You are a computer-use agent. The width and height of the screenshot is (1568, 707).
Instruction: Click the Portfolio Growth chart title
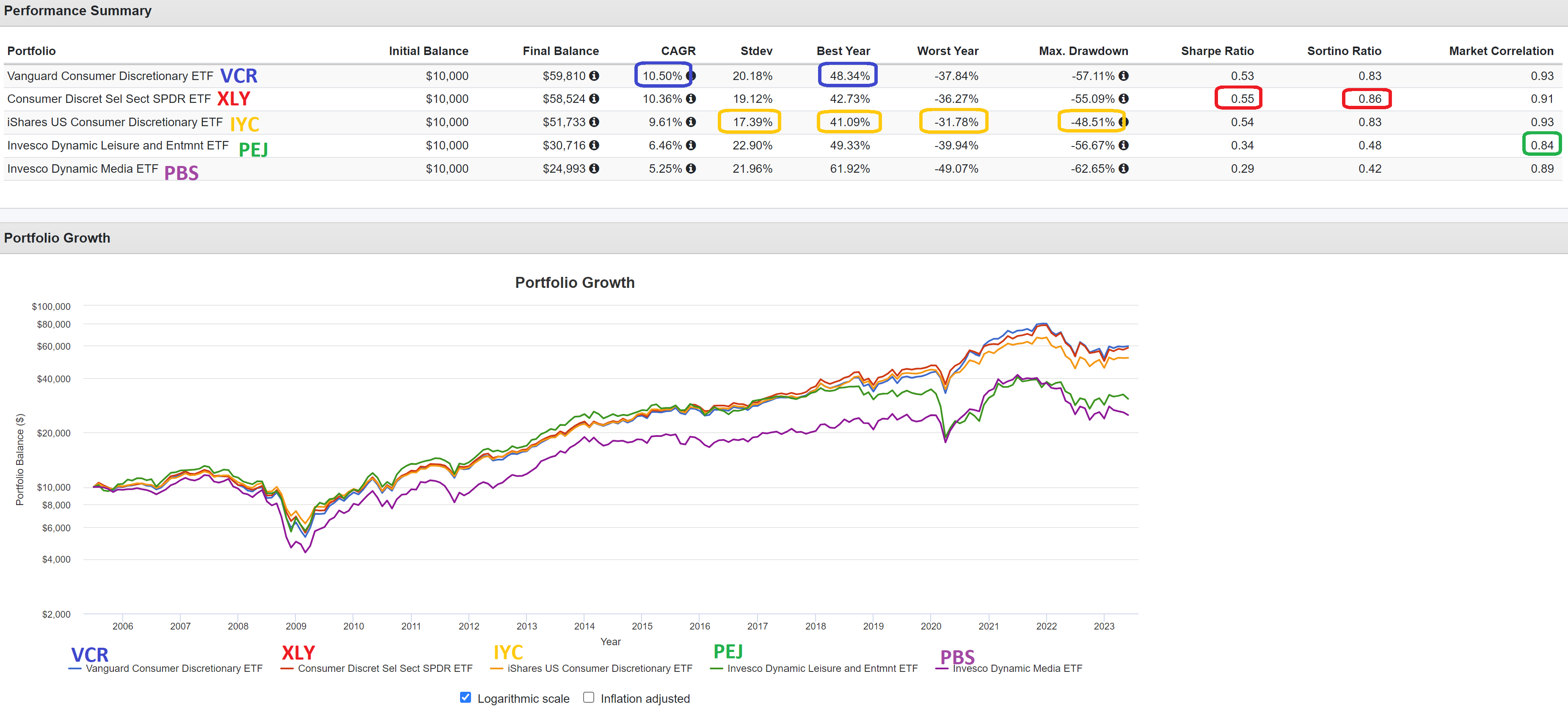click(575, 282)
